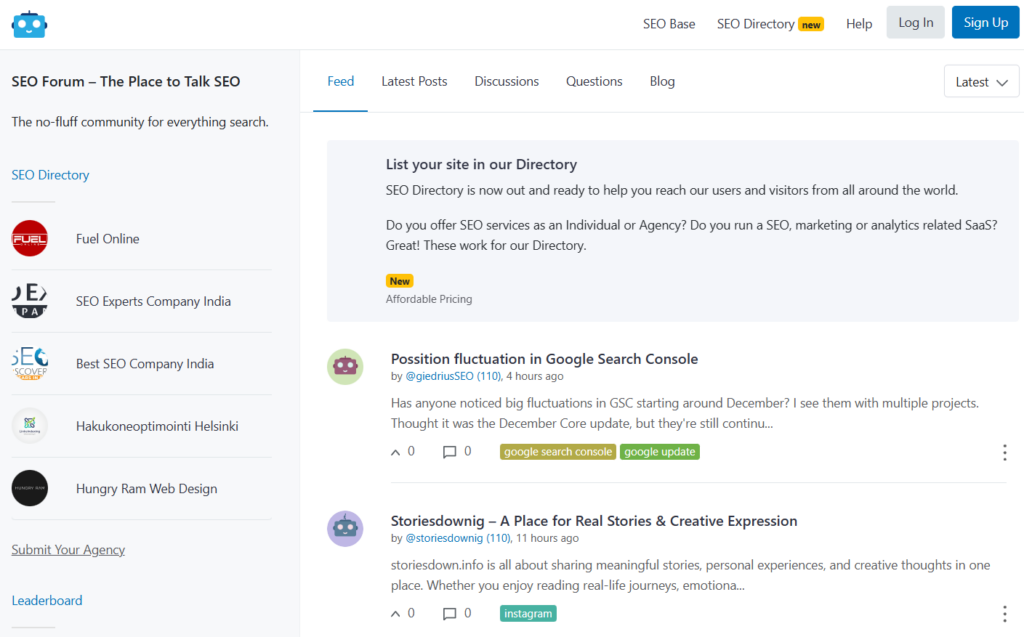Open SEO Directory in the top navigation
Screen dimensions: 1024x637
756,24
